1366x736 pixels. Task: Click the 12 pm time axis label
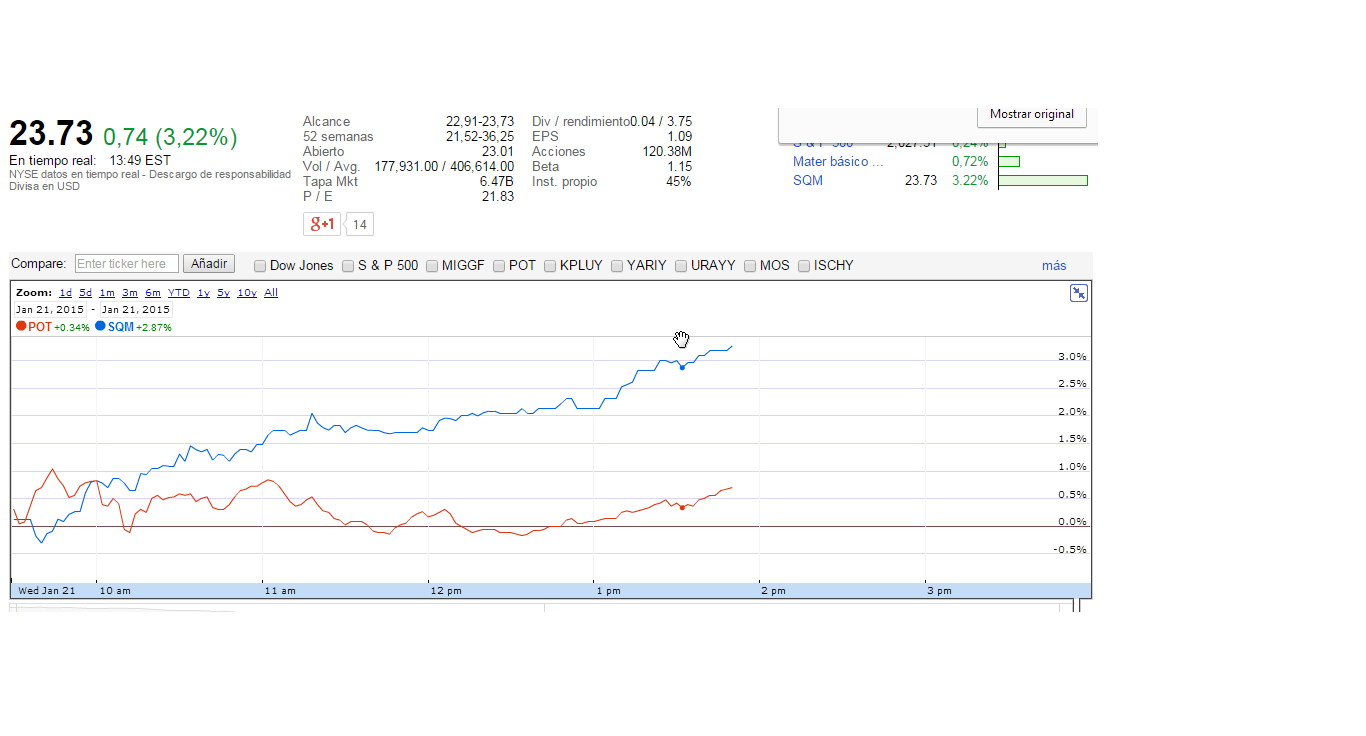[446, 591]
